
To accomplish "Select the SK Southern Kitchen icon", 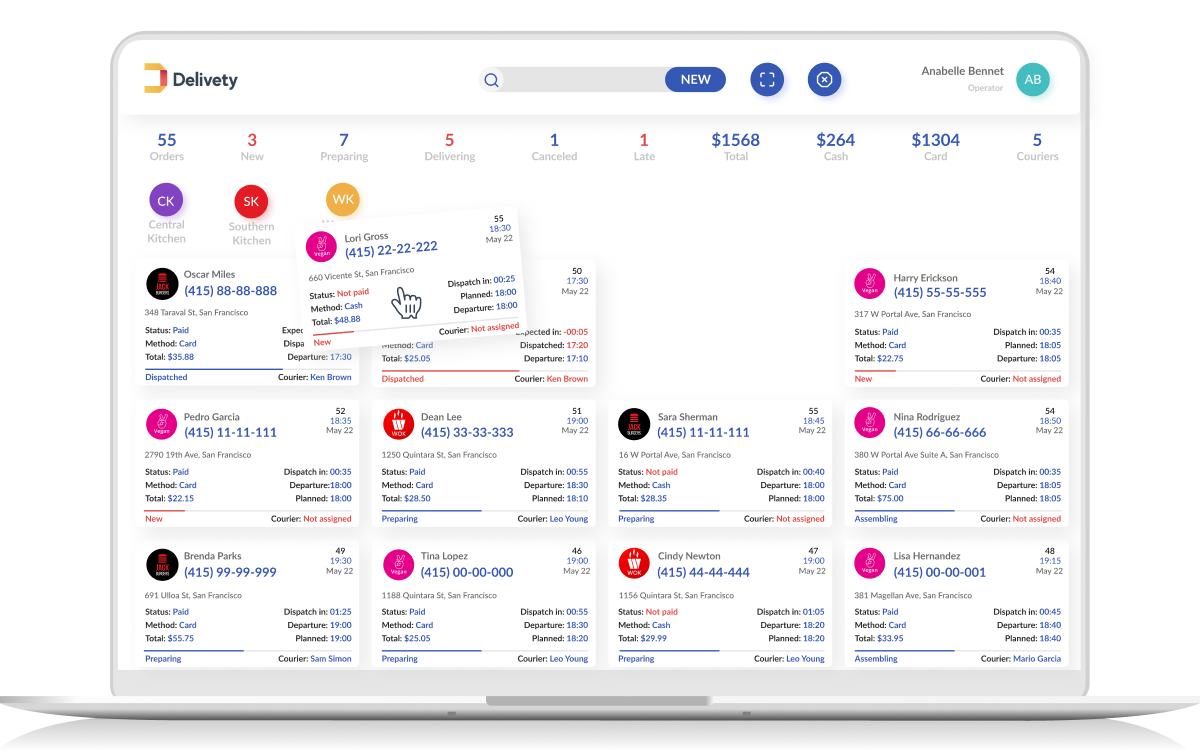I will 251,202.
